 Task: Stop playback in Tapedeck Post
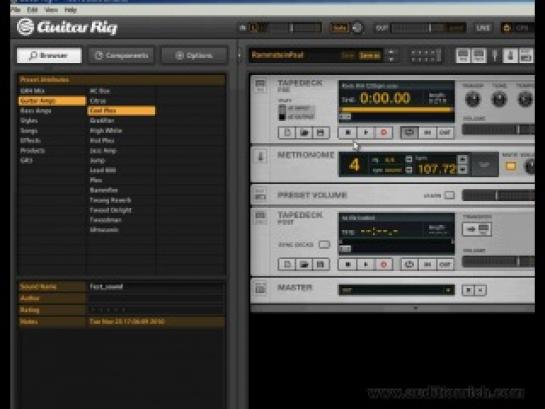[348, 264]
